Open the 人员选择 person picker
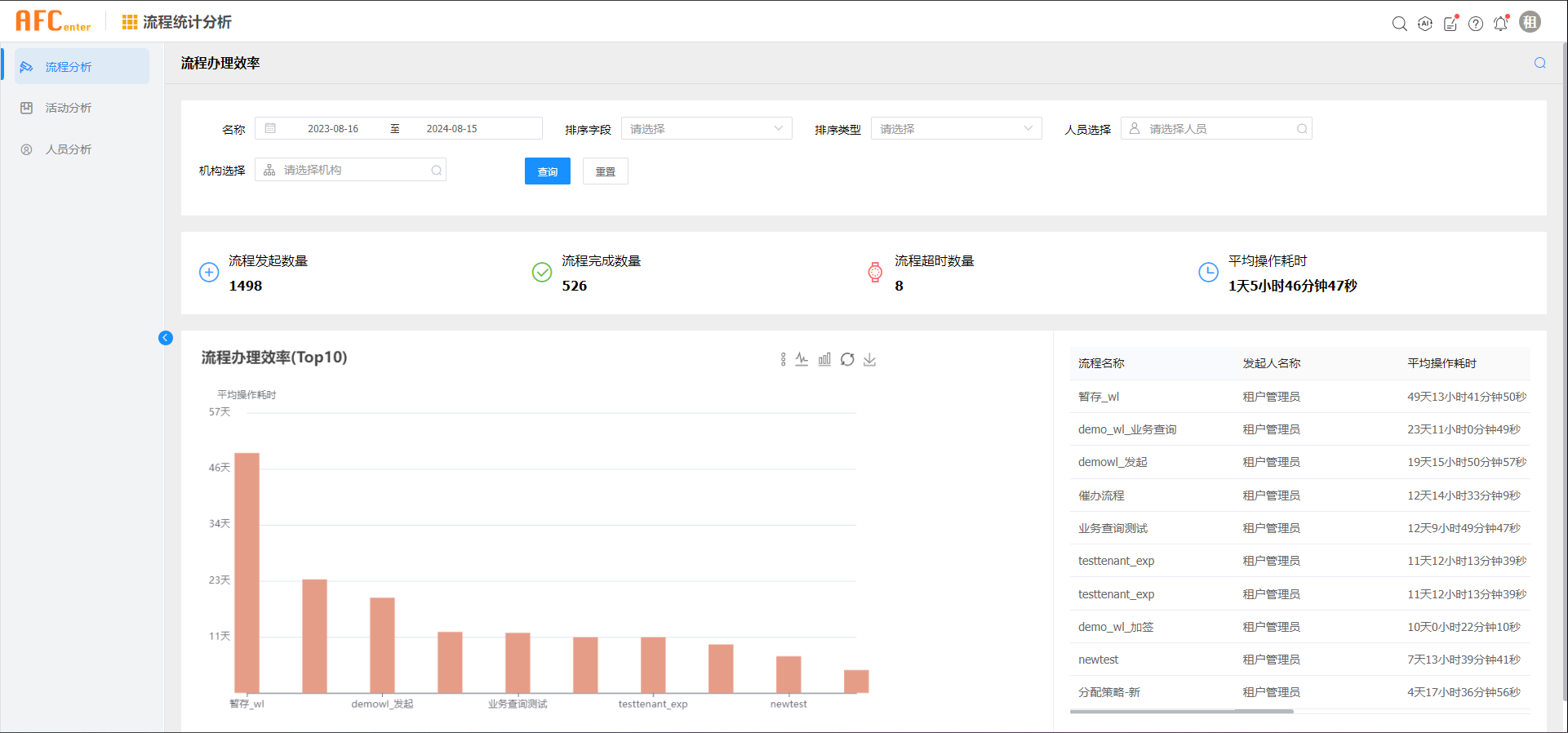Viewport: 1568px width, 733px height. [1216, 129]
